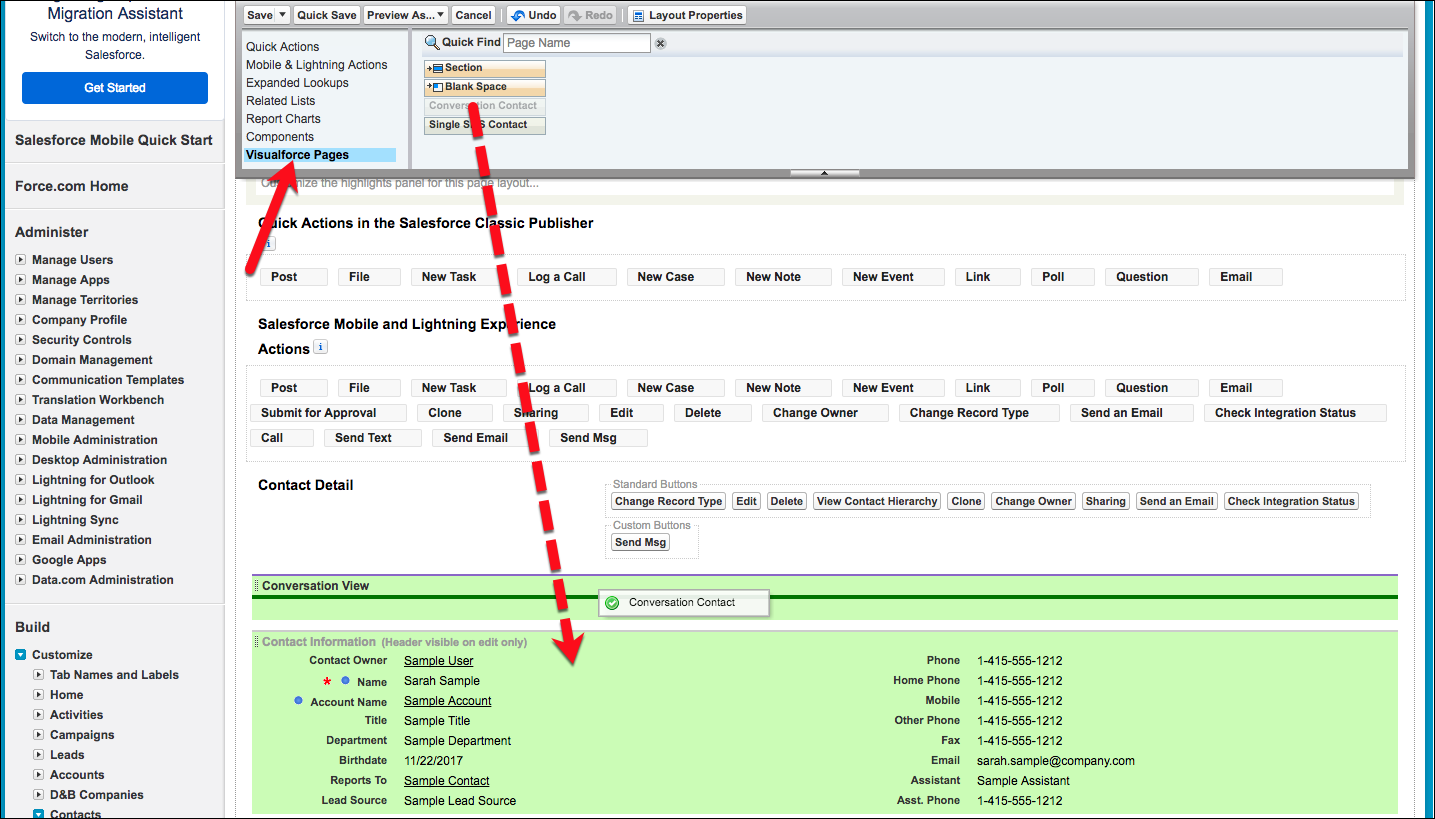The image size is (1435, 819).
Task: Click the Cancel button in toolbar
Action: 473,15
